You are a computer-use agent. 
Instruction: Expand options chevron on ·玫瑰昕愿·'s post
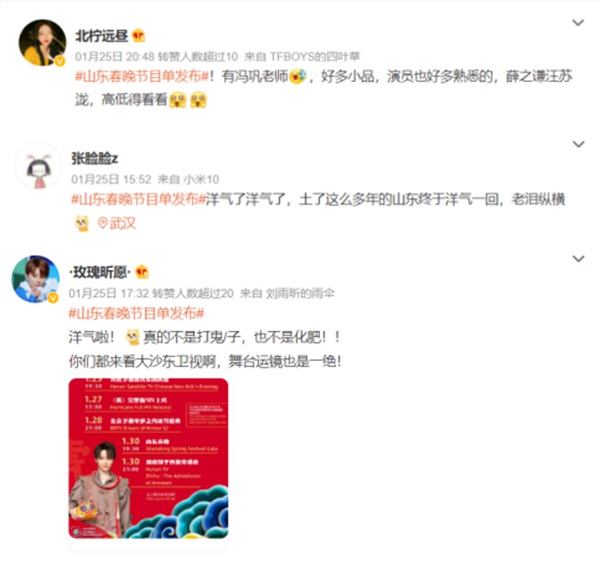(x=578, y=259)
